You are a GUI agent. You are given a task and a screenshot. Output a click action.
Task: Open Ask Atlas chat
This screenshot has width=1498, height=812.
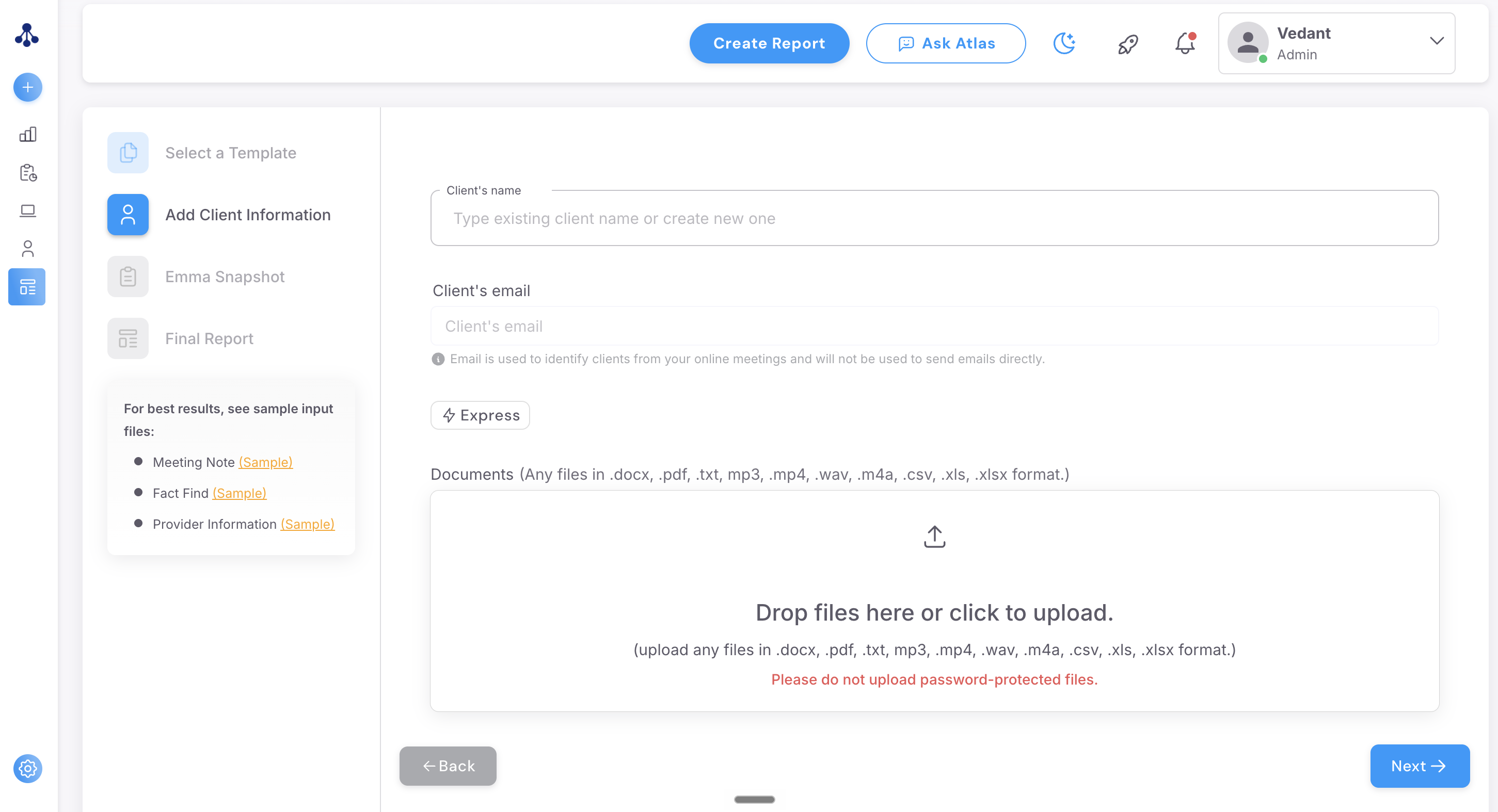[x=946, y=44]
